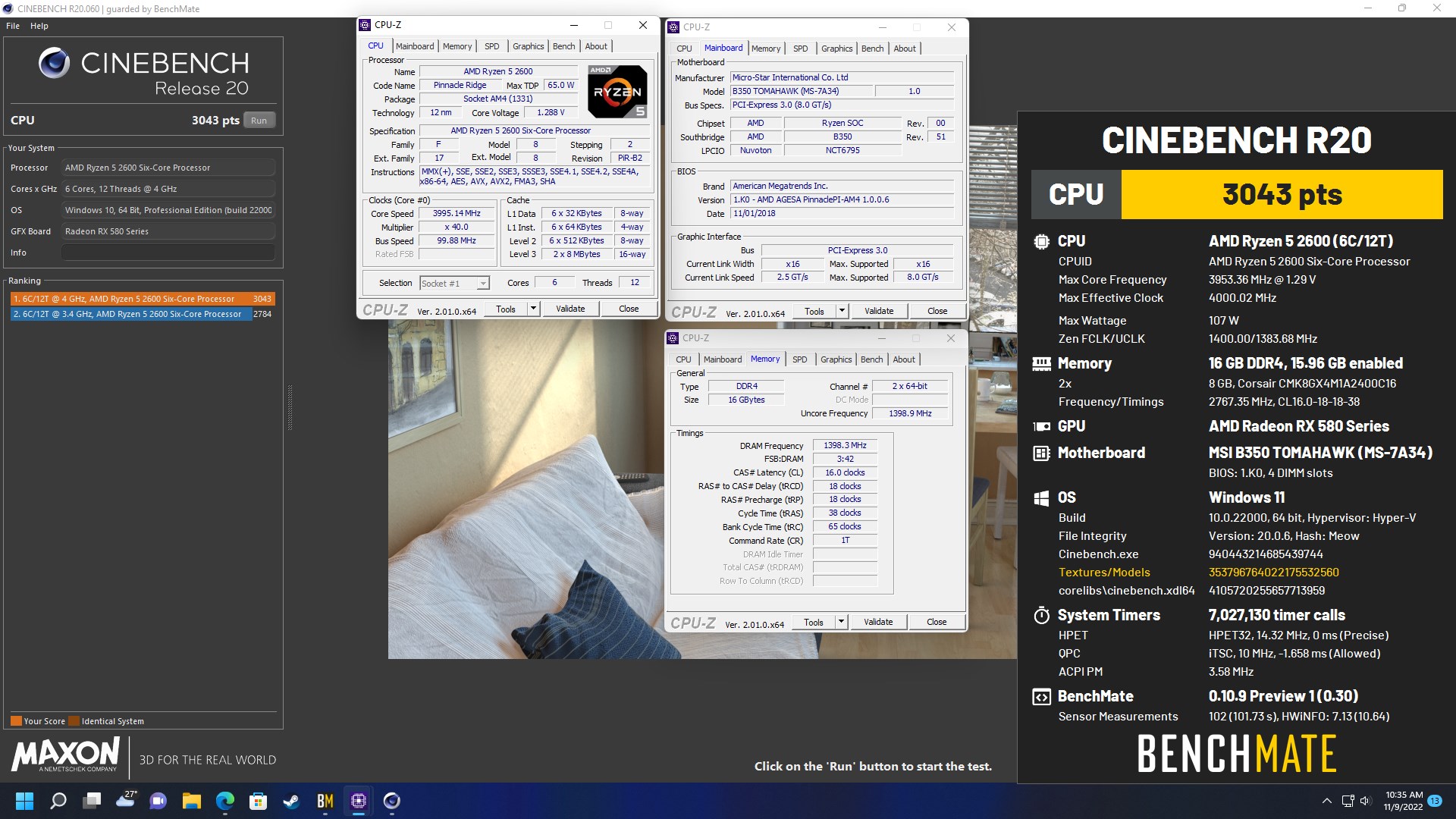The image size is (1456, 819).
Task: Click Validate in the Mainboard window
Action: coord(879,312)
